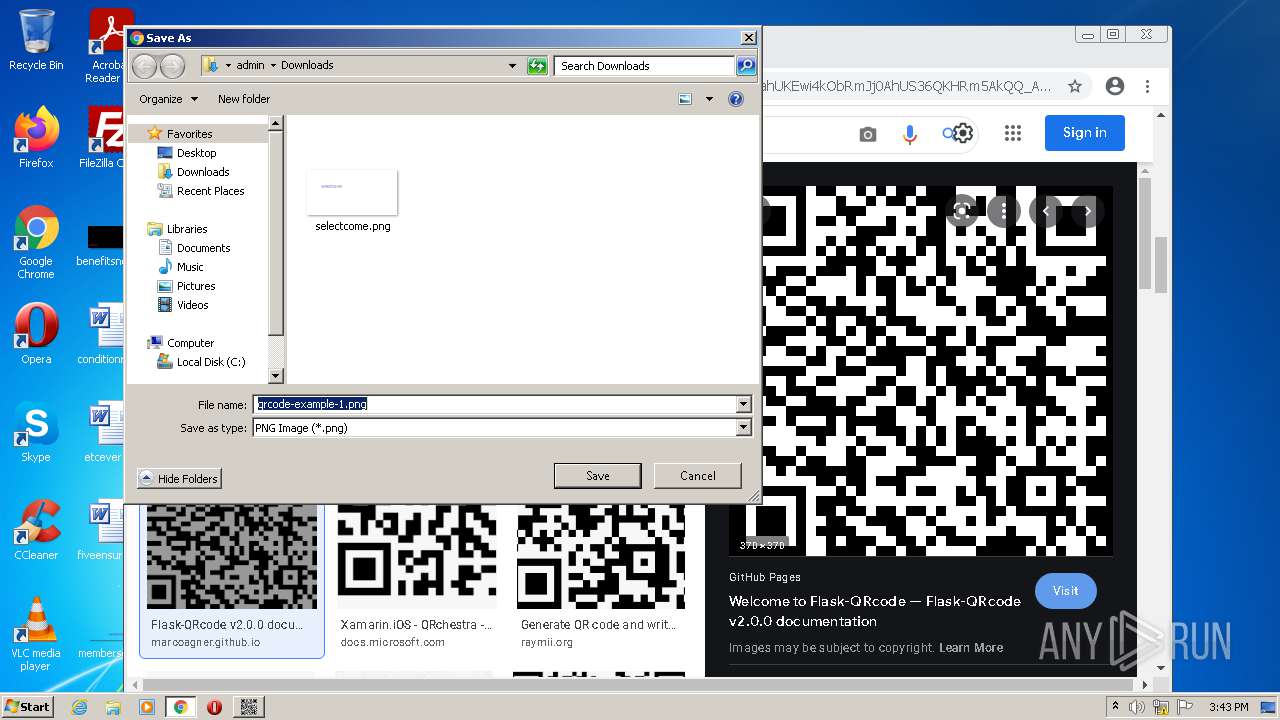The image size is (1280, 720).
Task: Open the Documents library
Action: (203, 248)
